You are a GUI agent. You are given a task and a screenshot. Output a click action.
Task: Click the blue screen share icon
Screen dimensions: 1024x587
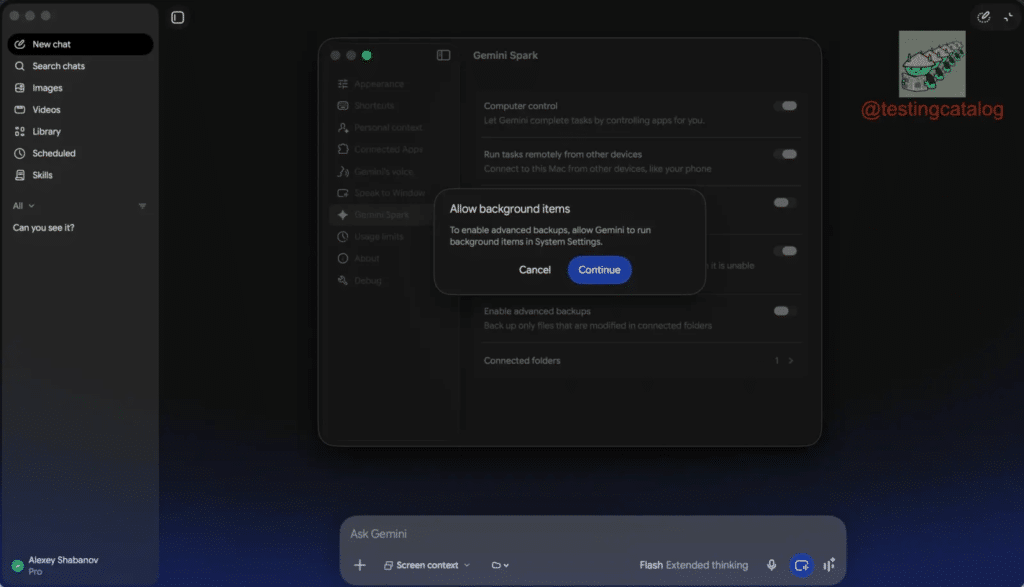(x=801, y=565)
